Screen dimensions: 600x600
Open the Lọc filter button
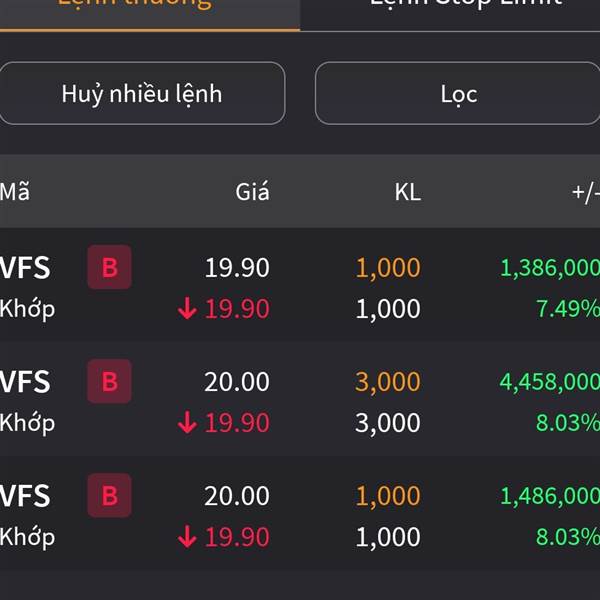pos(458,93)
